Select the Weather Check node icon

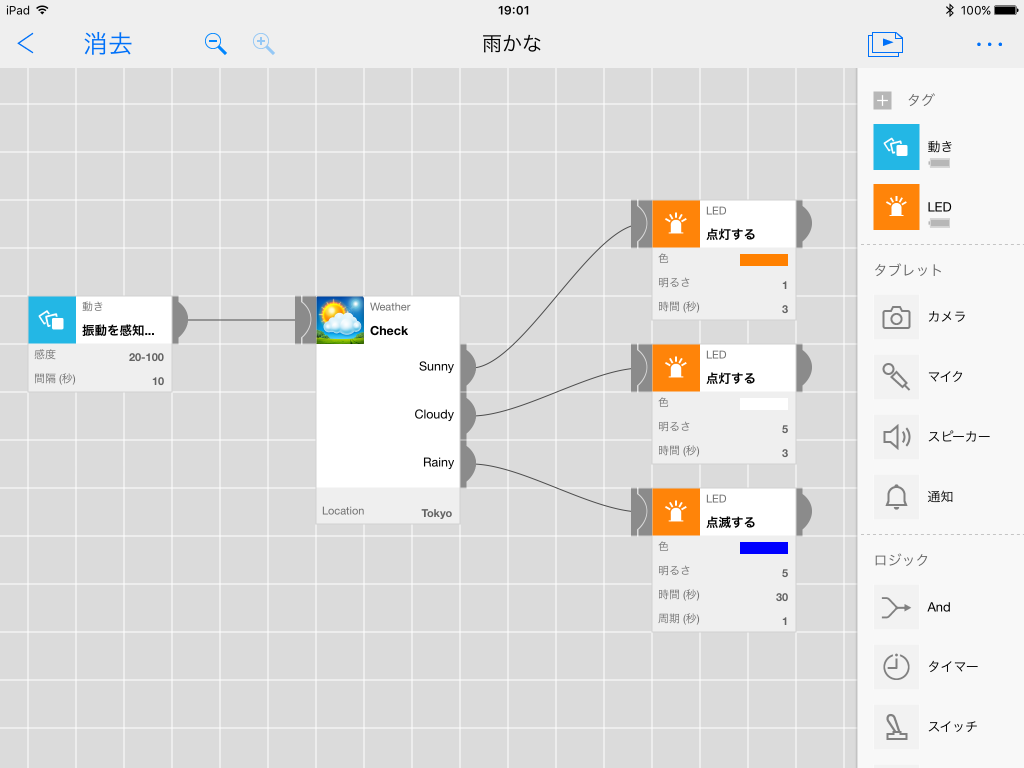coord(340,320)
